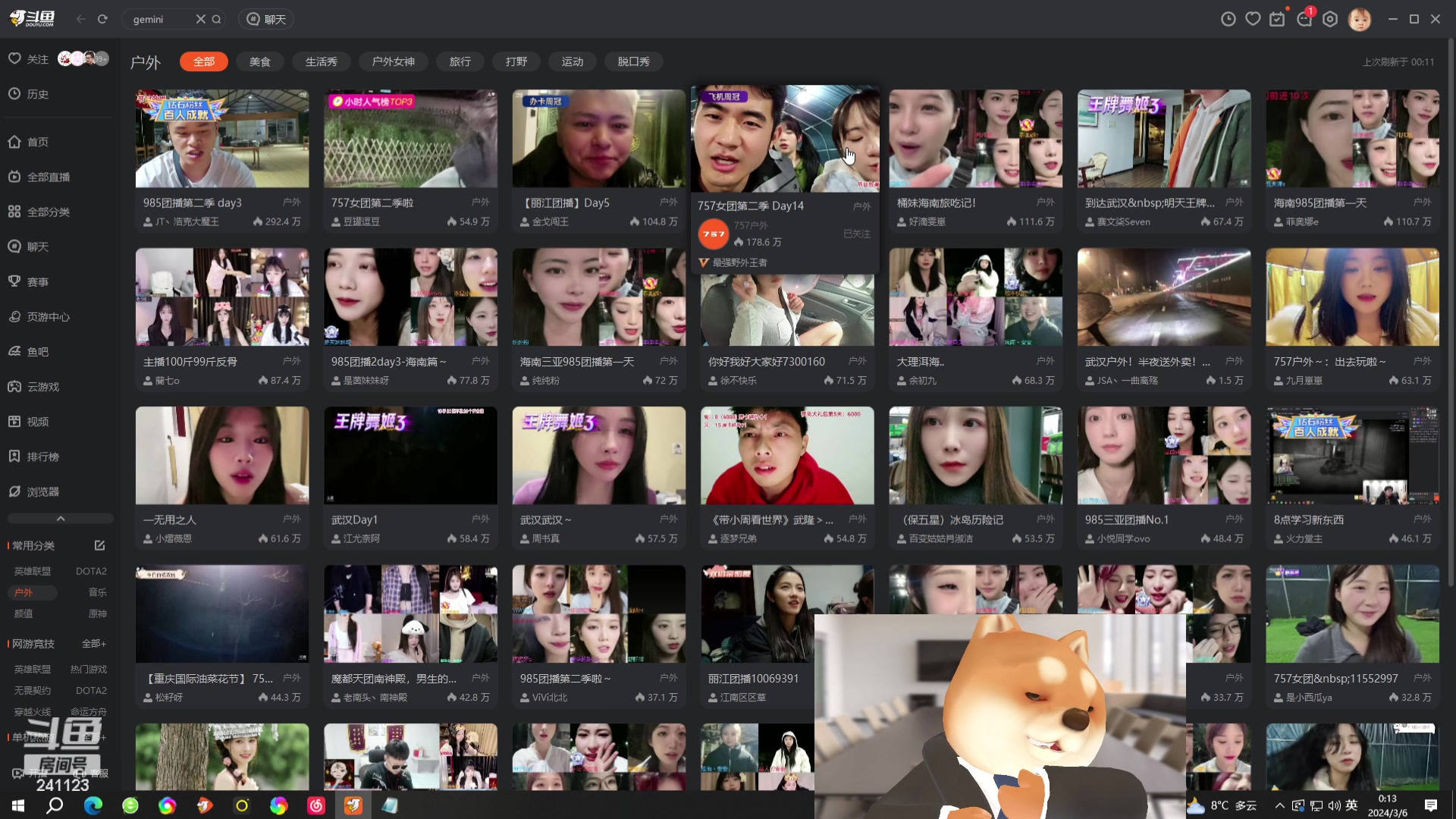Open the 985团播第二季 day3 stream thumbnail
Screen dimensions: 1456x819
coord(222,139)
